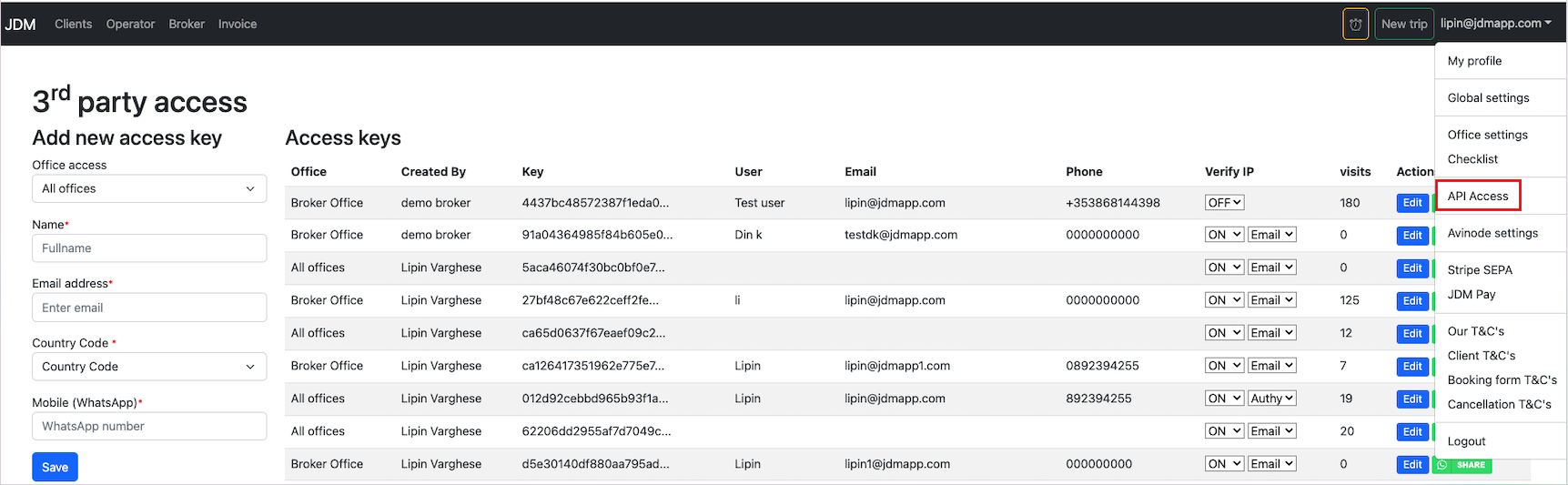Go to the Clients navigation link
This screenshot has width=1568, height=485.
point(73,25)
